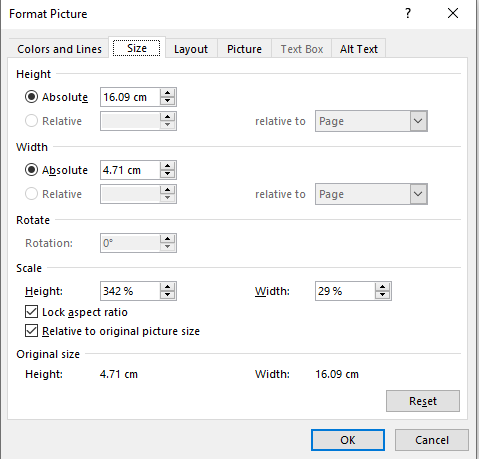Viewport: 479px width, 459px height.
Task: Increase absolute width with up arrow
Action: pos(167,166)
